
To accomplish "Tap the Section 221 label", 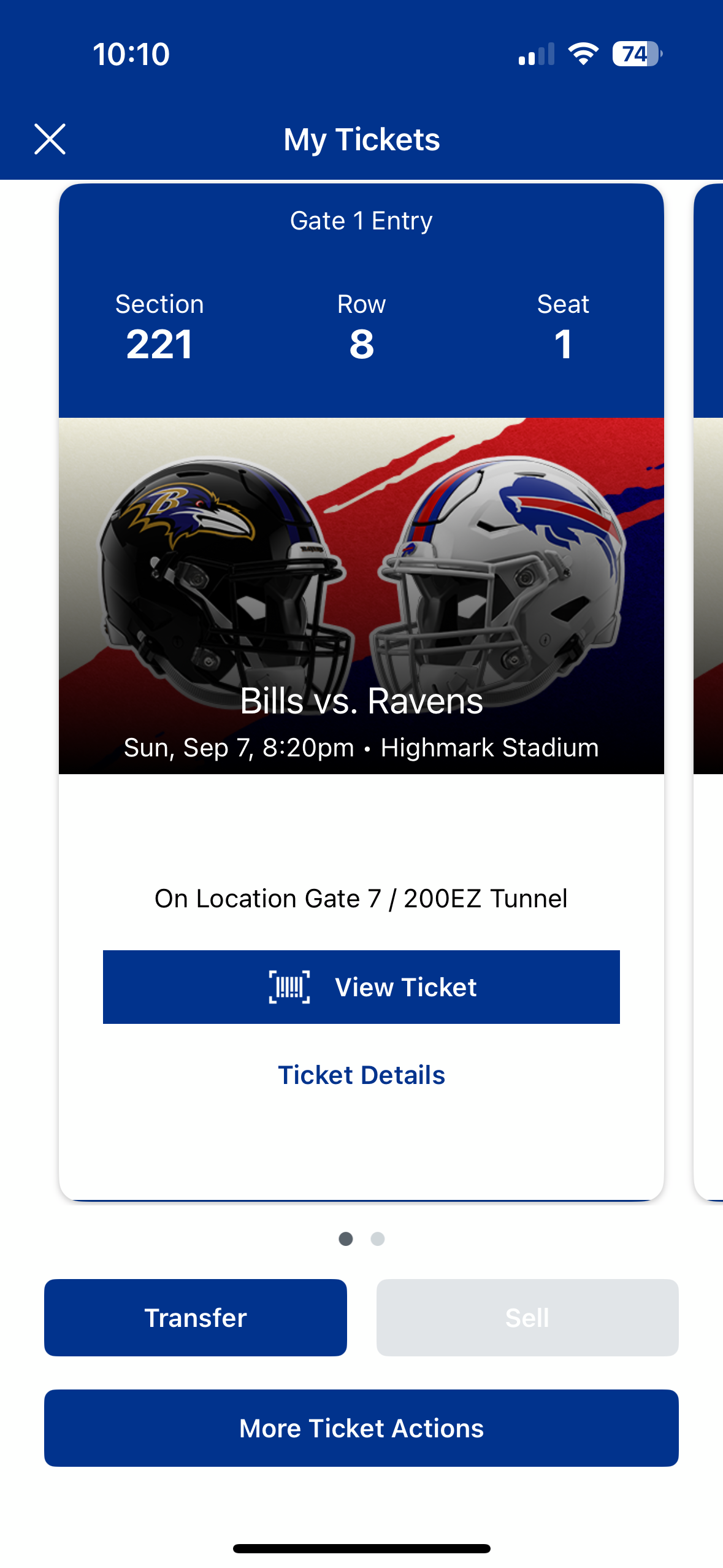I will click(x=159, y=330).
